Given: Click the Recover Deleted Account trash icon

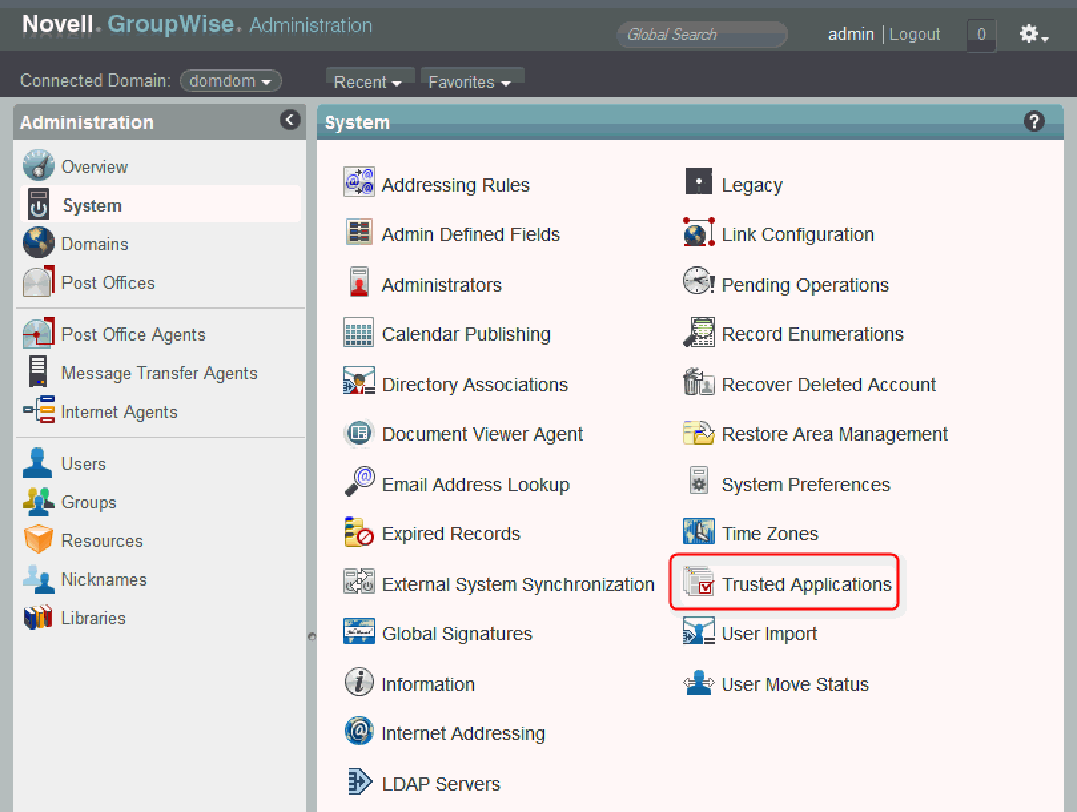Looking at the screenshot, I should pos(699,381).
